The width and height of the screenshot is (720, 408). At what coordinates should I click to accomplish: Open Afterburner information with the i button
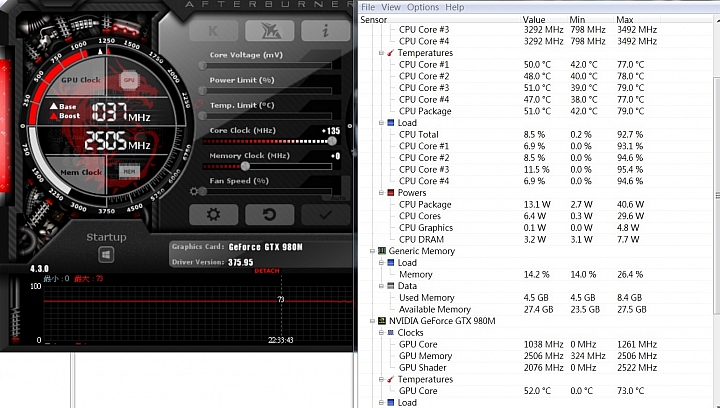tap(326, 31)
